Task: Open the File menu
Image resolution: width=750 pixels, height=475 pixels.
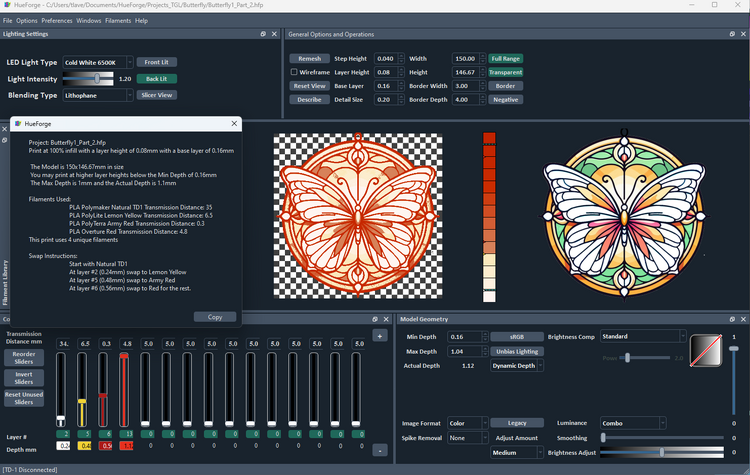Action: 8,21
